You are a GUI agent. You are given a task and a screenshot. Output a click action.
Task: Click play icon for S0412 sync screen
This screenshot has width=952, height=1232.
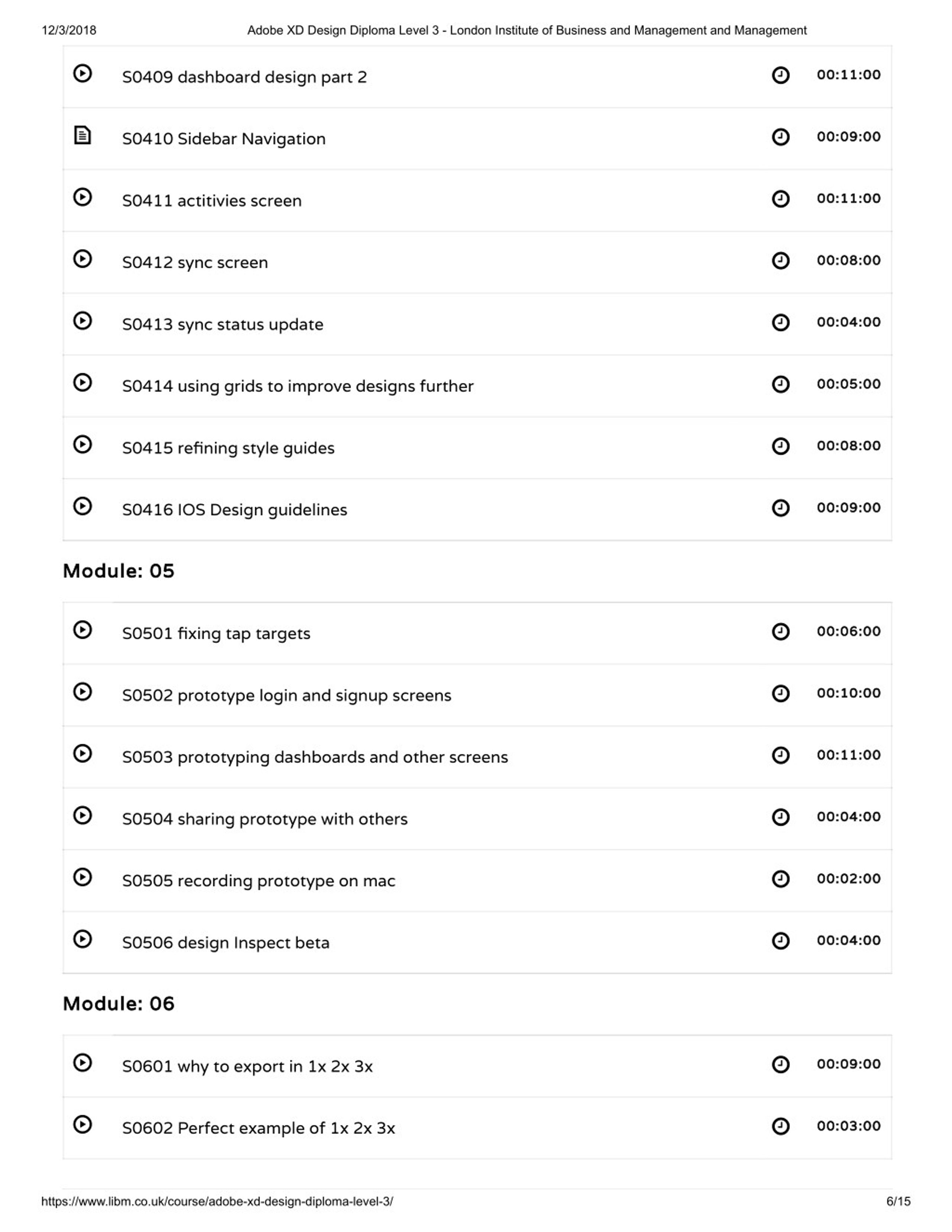82,259
